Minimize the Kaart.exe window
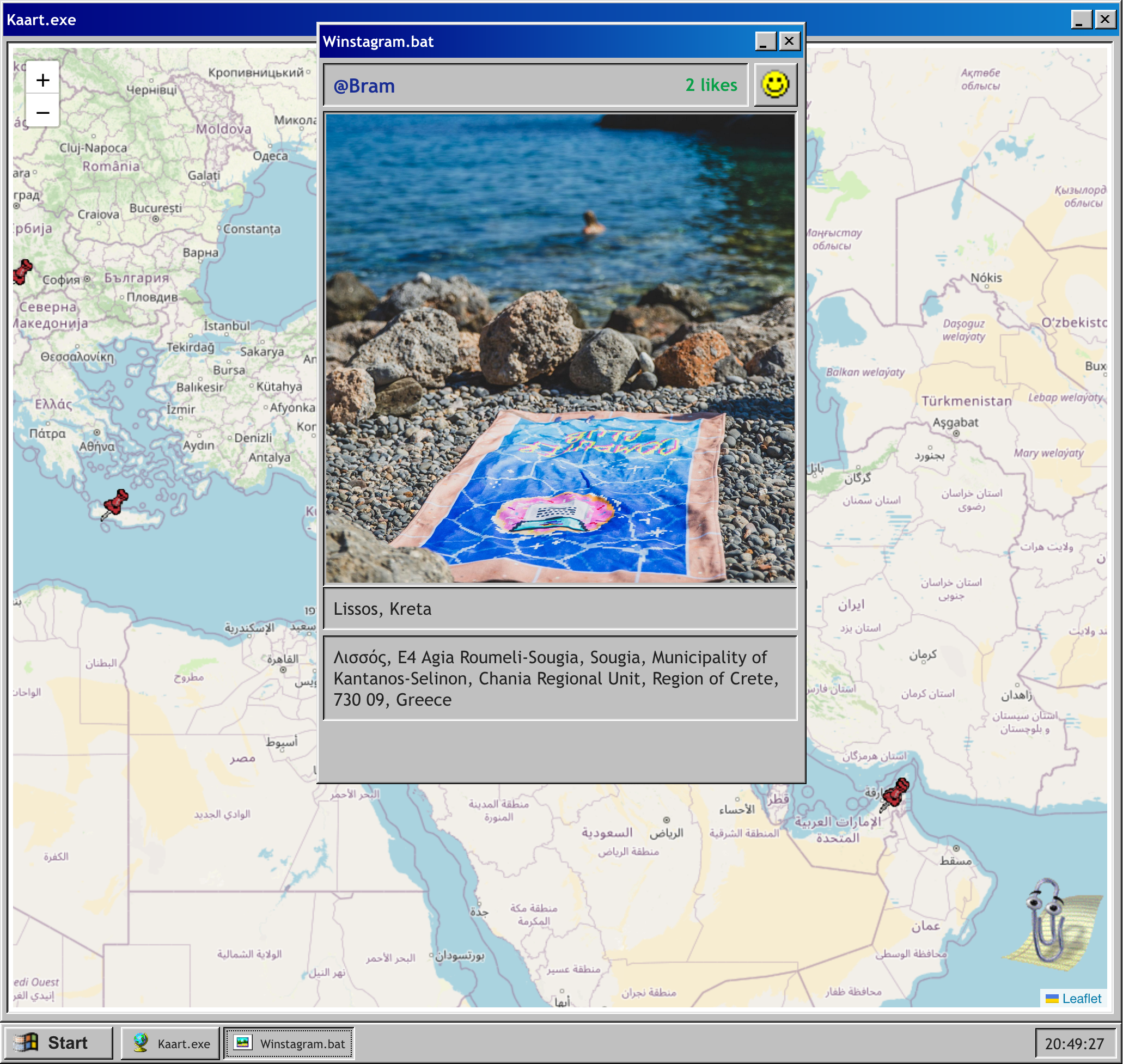Screen dimensions: 1123x1064 [x=1081, y=20]
